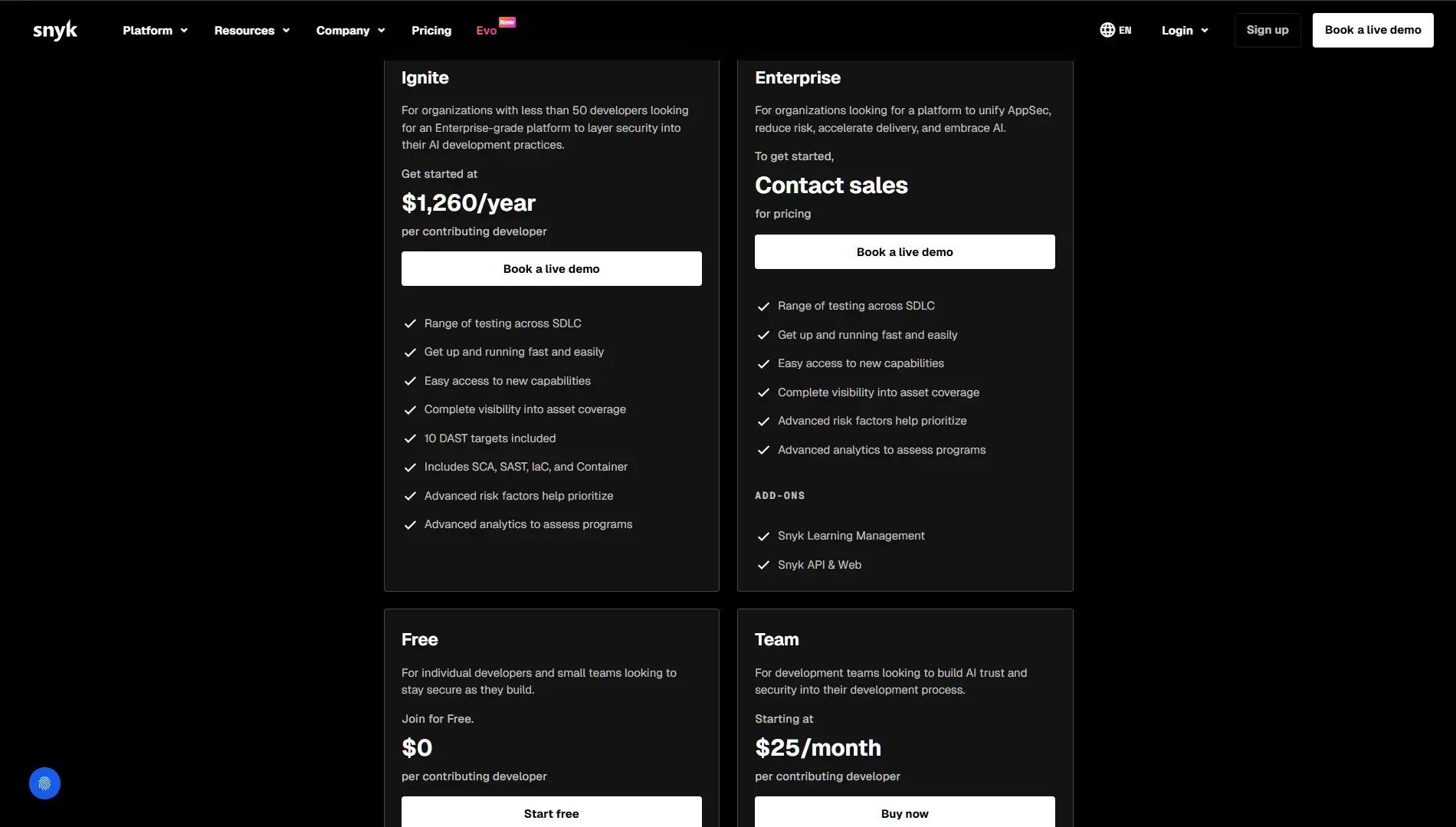Click Contact sales under Enterprise
Viewport: 1456px width, 827px height.
[831, 185]
